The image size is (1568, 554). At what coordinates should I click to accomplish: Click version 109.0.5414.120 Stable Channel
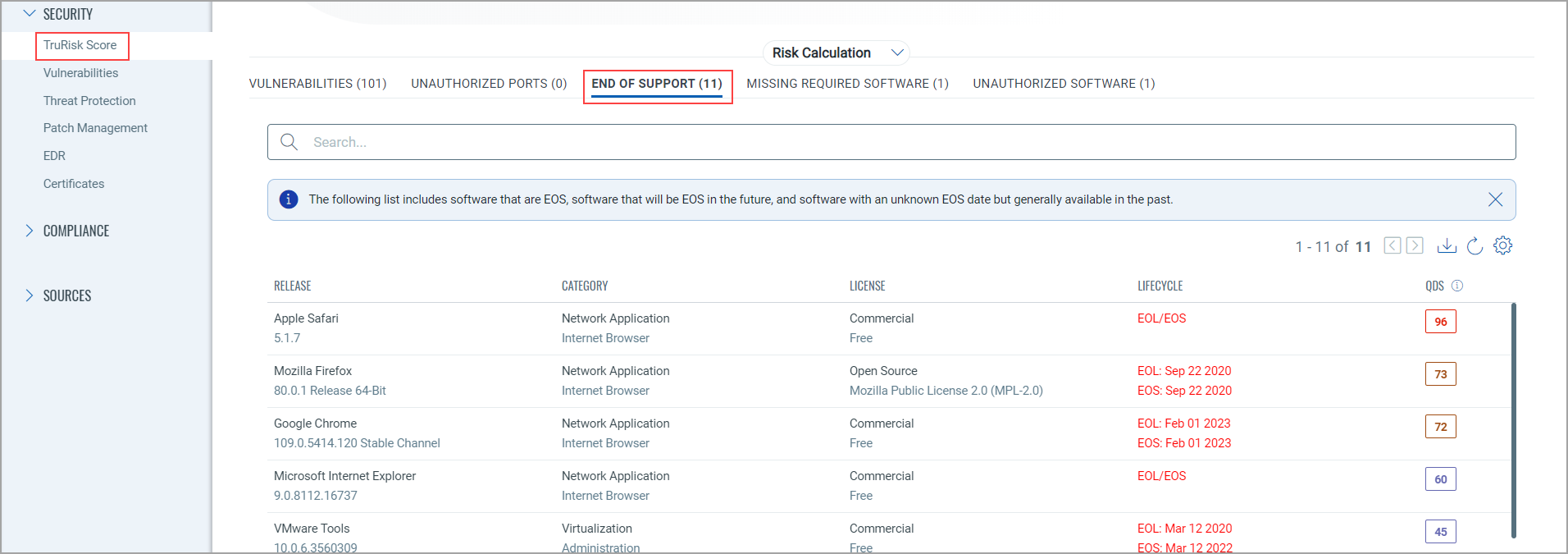(x=357, y=443)
